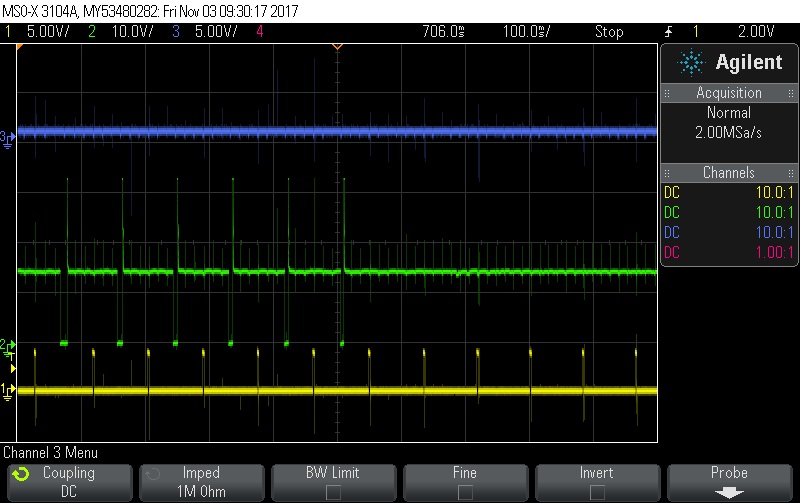Open the Probe submenu arrow
Screen dimensions: 800x503
coord(729,492)
